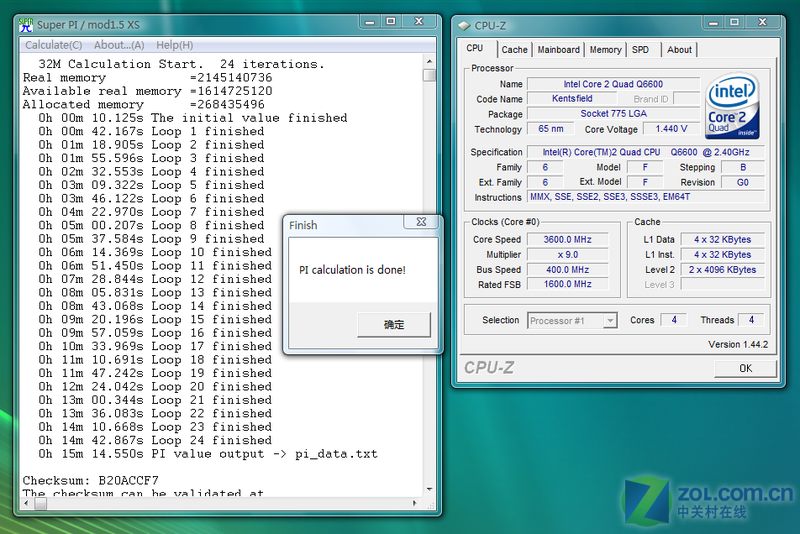Click the Code Name value 'Kentsfield'

pyautogui.click(x=572, y=98)
